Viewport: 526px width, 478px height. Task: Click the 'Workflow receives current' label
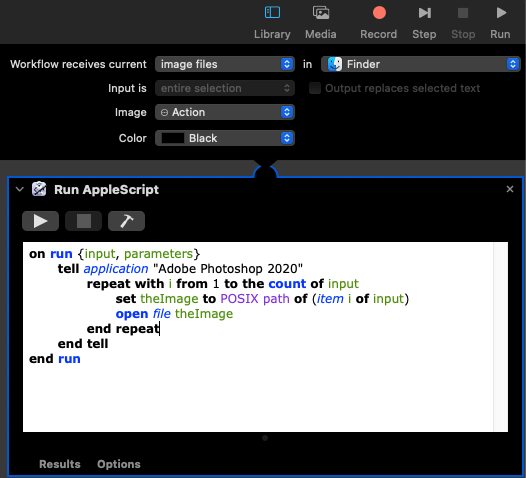click(78, 64)
